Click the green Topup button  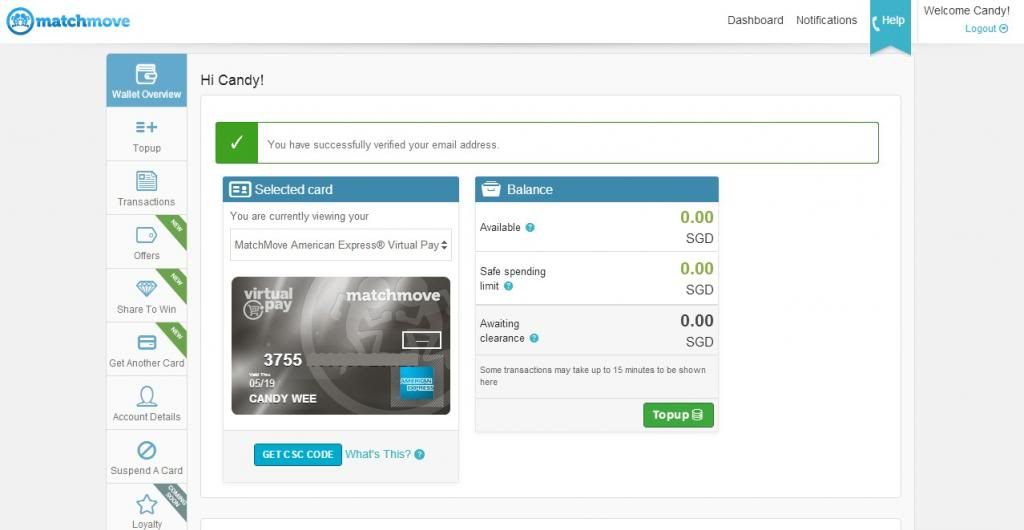(x=678, y=415)
